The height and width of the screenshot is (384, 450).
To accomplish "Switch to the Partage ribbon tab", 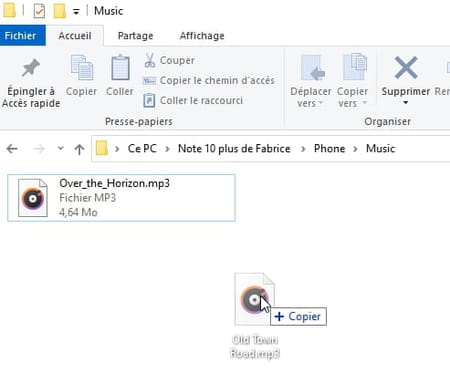I will pos(135,36).
